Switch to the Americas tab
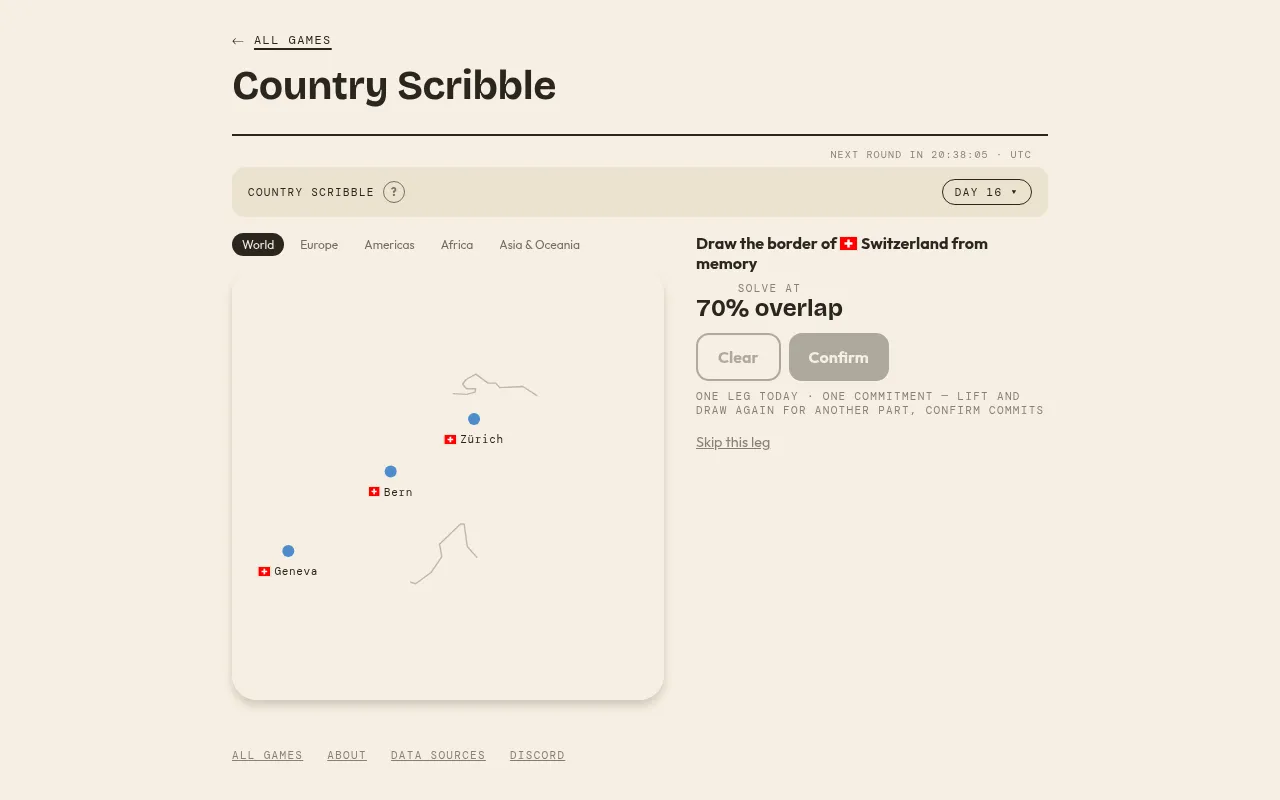Screen dimensions: 1280x800 click(x=389, y=245)
